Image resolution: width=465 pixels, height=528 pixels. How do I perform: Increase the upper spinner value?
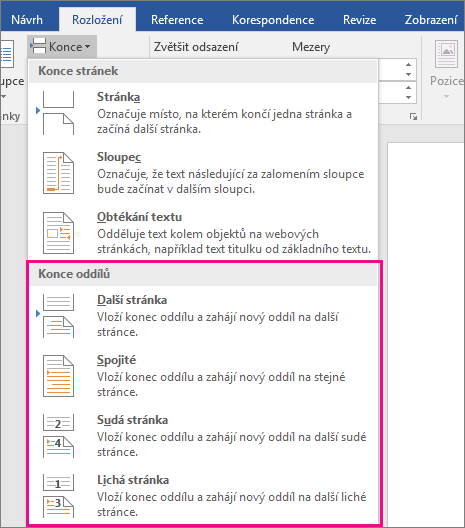coord(408,65)
